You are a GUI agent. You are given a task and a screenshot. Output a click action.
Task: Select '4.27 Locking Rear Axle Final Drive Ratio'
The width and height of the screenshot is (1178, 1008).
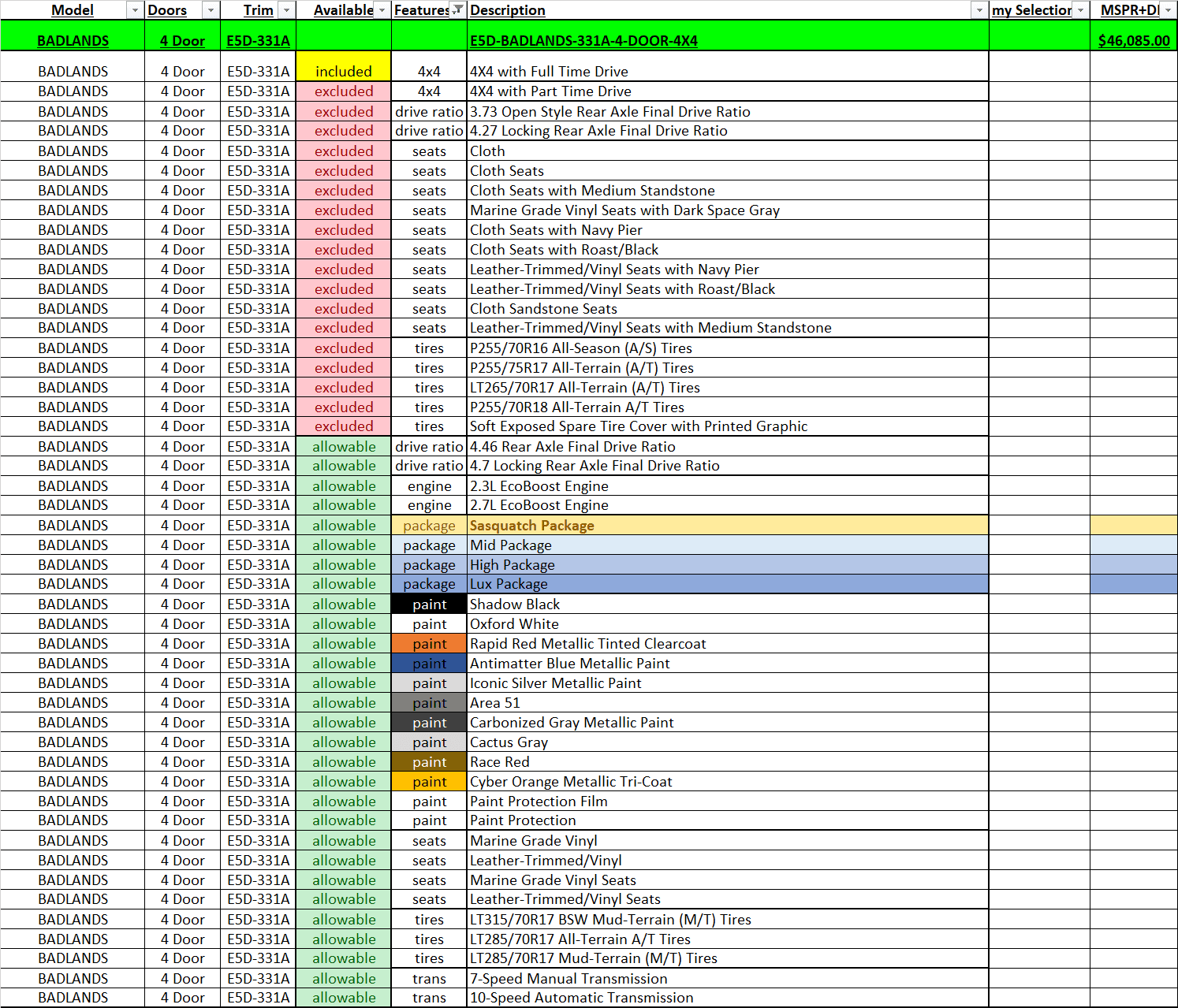(729, 131)
